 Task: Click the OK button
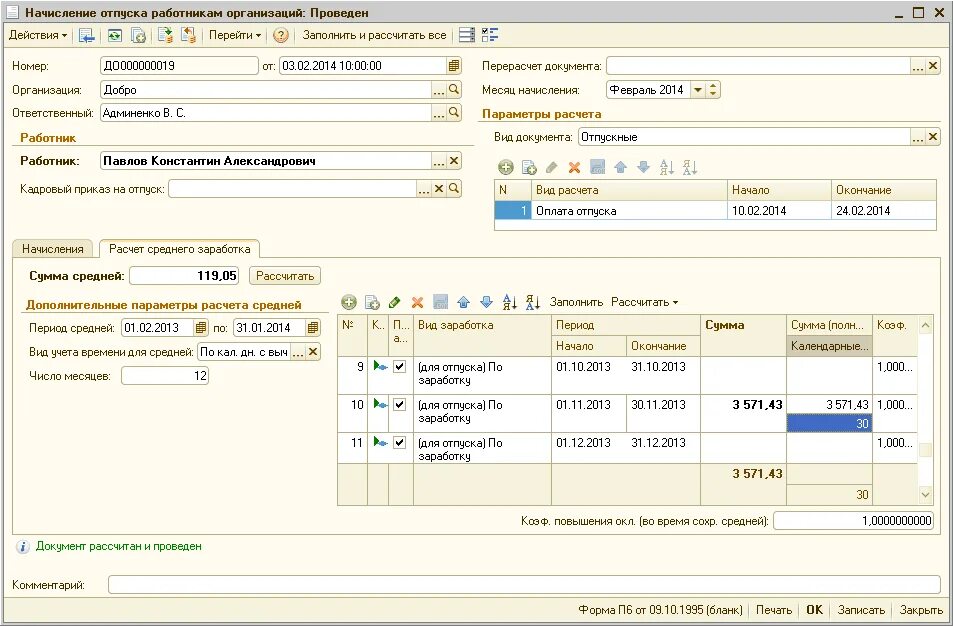pos(814,610)
